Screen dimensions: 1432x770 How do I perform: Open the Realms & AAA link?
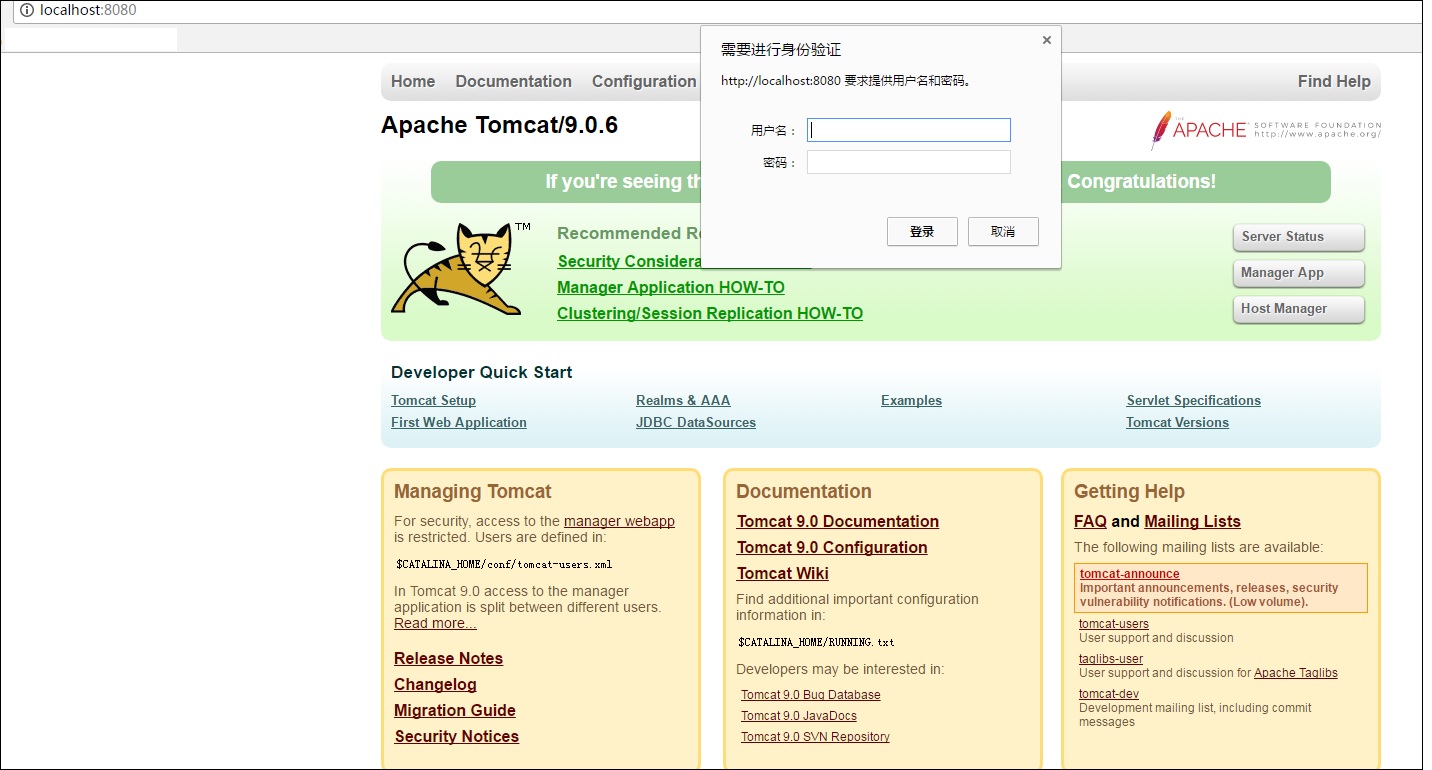(x=683, y=400)
